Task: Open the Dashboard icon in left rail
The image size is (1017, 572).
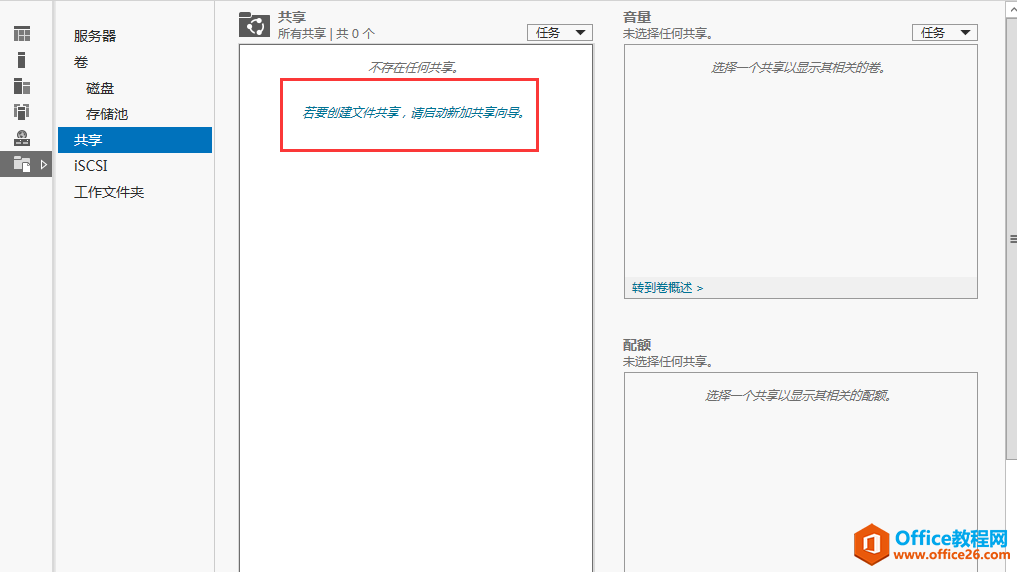Action: 21,35
